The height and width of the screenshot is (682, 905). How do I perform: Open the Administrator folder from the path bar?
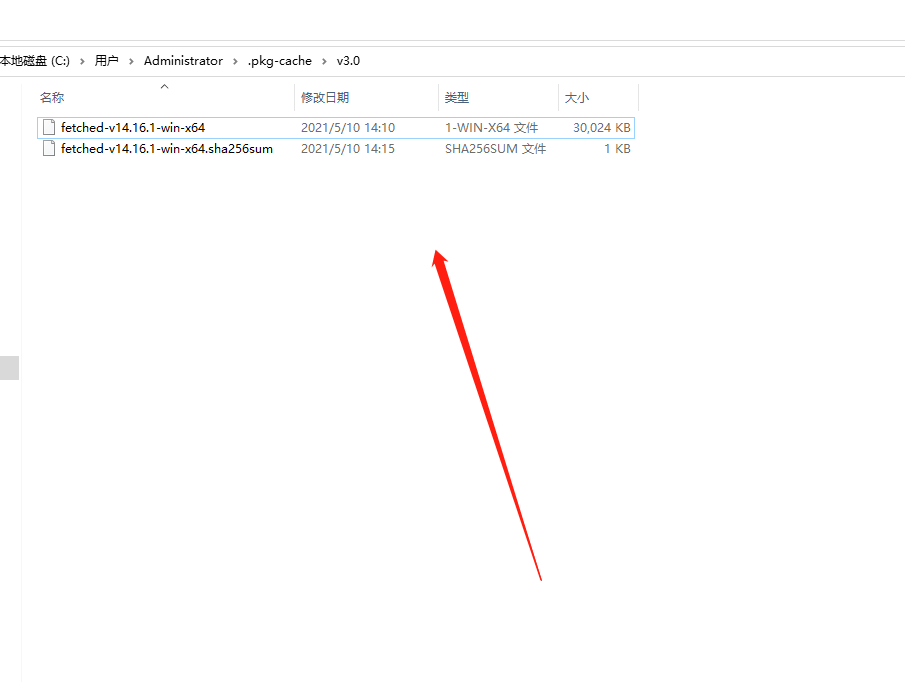[x=183, y=60]
